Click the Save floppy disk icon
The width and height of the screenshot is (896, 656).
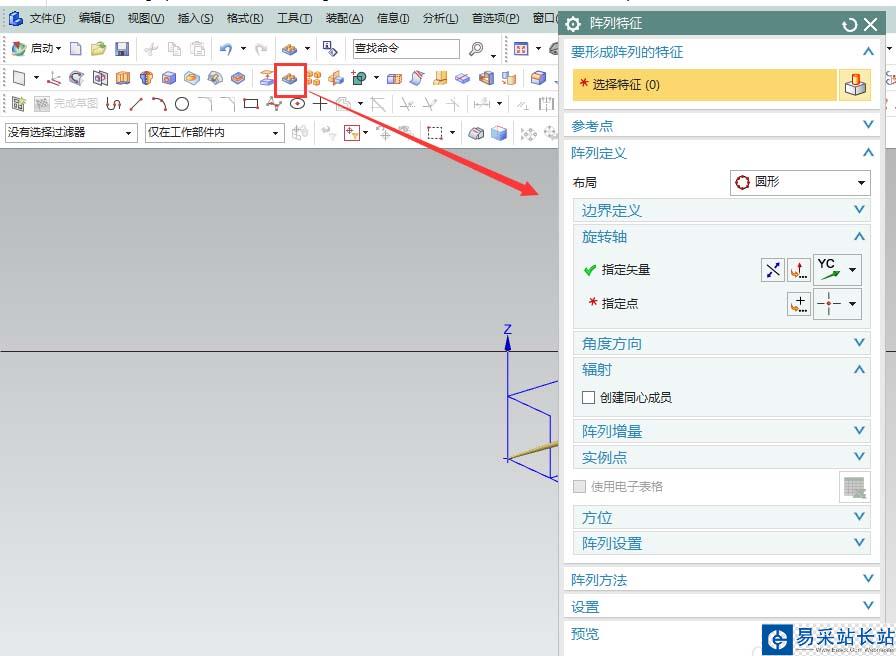click(122, 49)
